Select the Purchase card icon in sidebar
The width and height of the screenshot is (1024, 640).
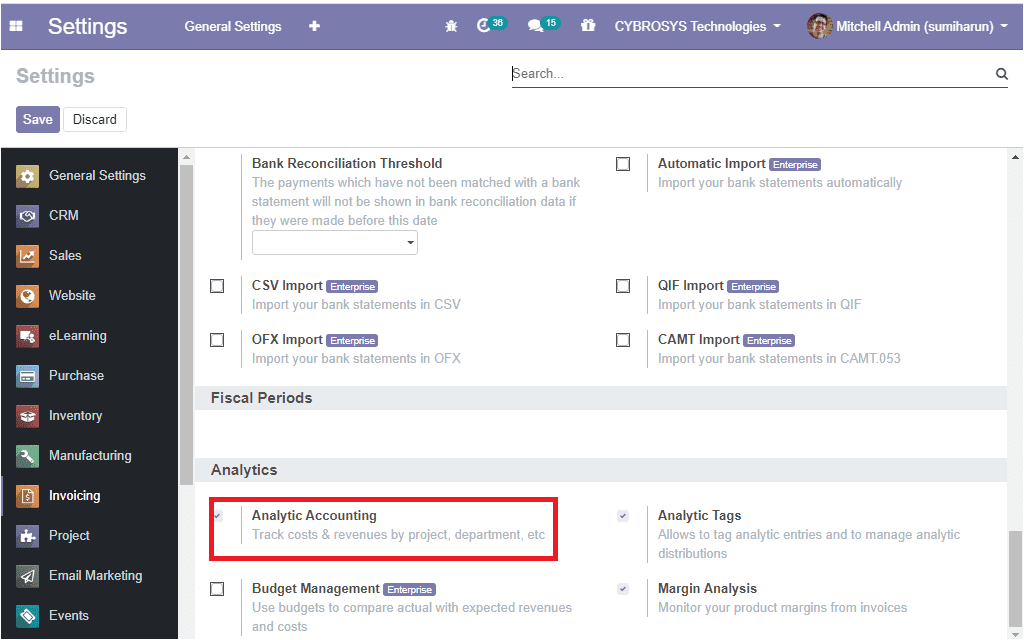point(27,376)
